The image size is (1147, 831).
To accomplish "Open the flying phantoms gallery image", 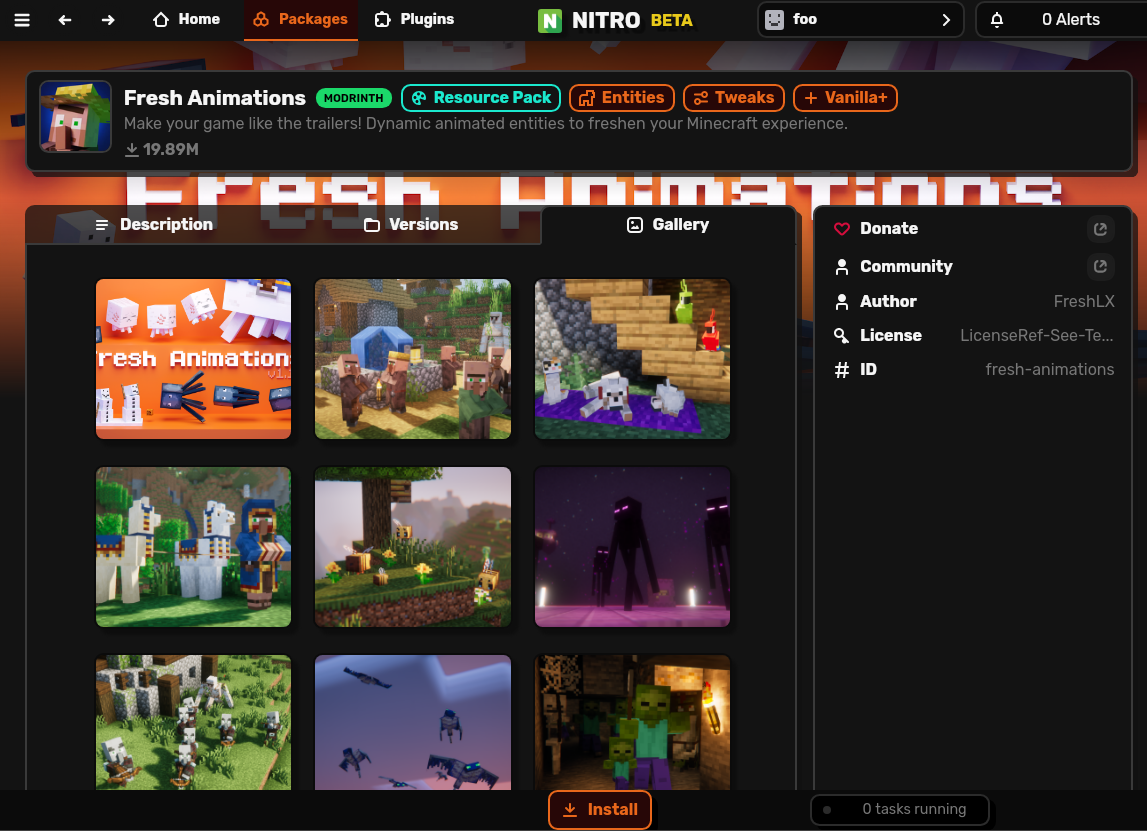I will tap(413, 722).
